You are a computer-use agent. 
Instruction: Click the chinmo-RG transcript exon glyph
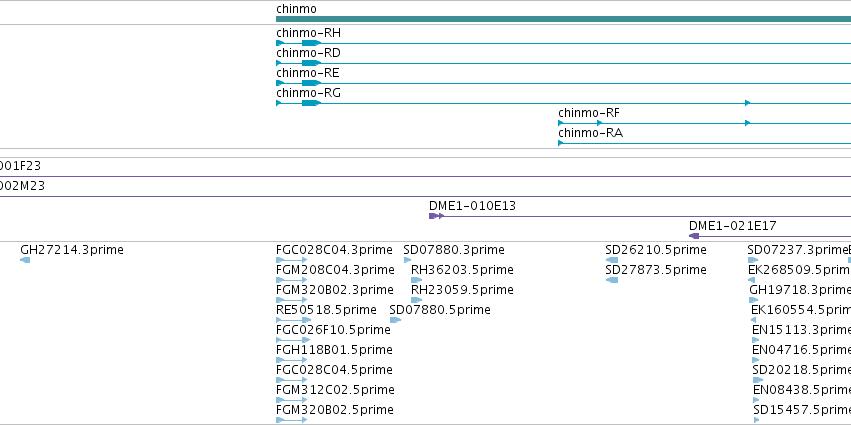click(312, 103)
